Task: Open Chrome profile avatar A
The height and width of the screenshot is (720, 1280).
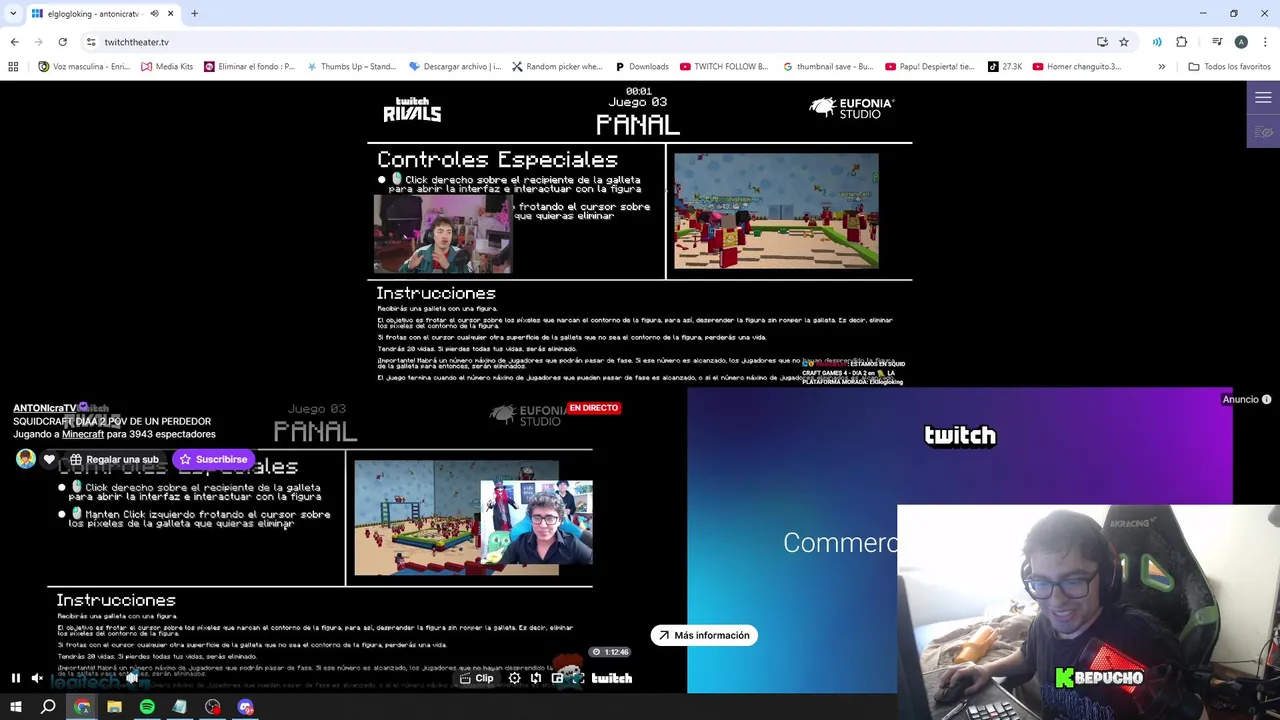Action: pyautogui.click(x=1241, y=42)
